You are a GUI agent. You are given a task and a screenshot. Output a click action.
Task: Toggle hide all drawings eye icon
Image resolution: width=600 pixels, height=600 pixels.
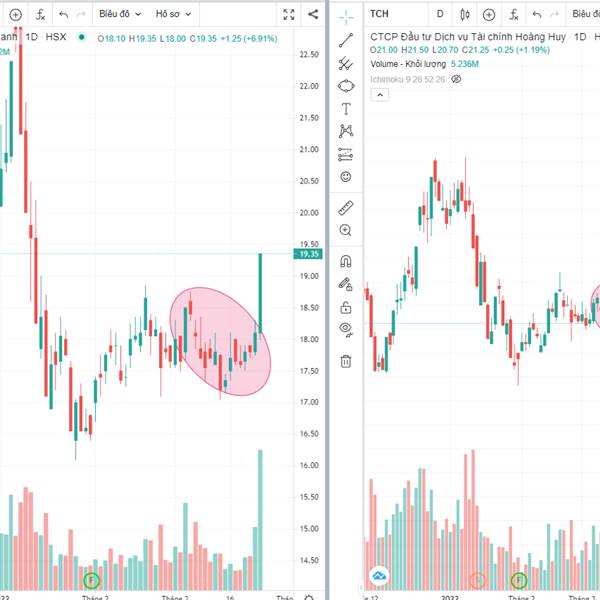[346, 329]
